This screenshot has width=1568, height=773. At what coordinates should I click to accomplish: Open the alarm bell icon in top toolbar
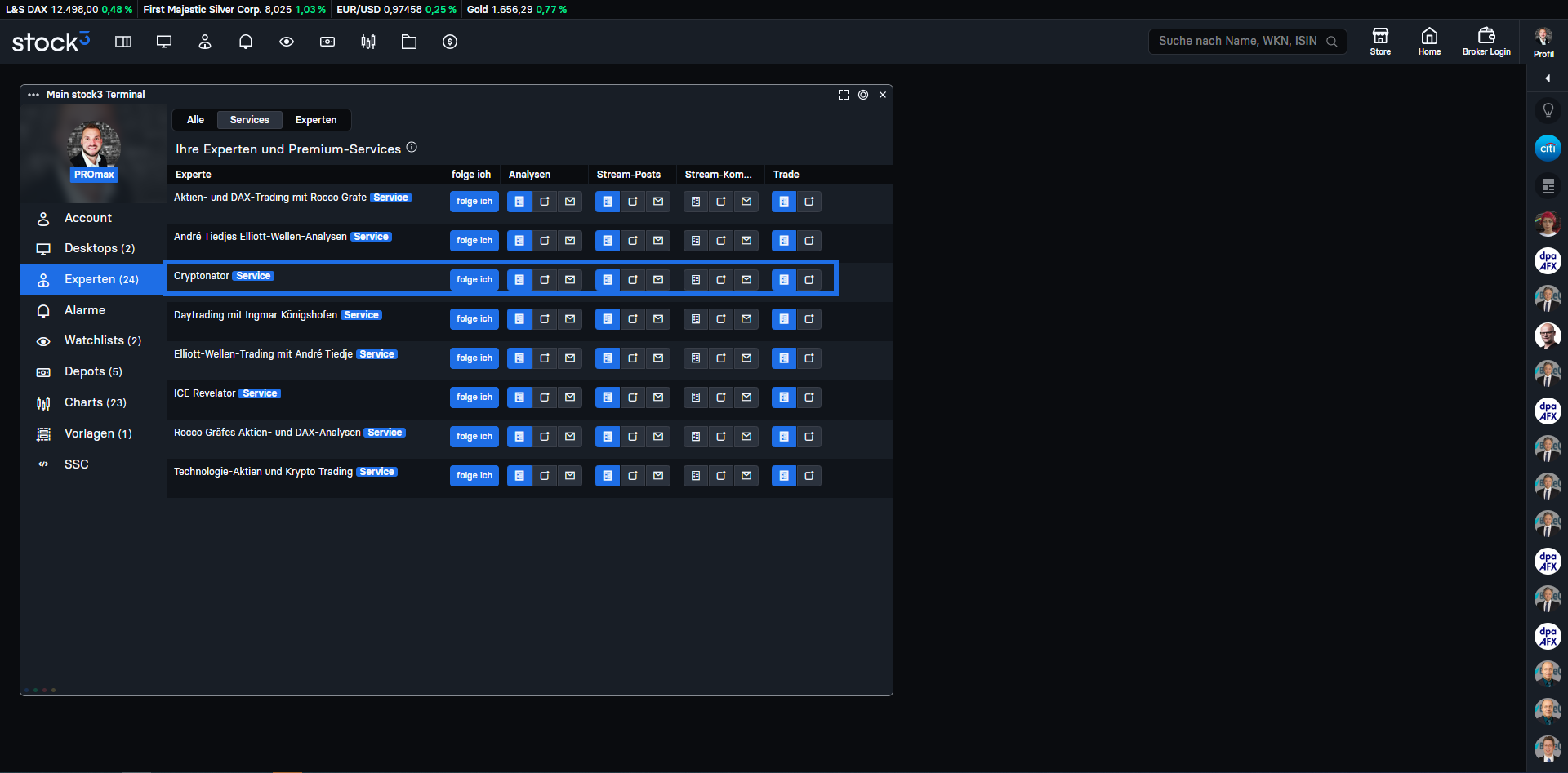[246, 42]
